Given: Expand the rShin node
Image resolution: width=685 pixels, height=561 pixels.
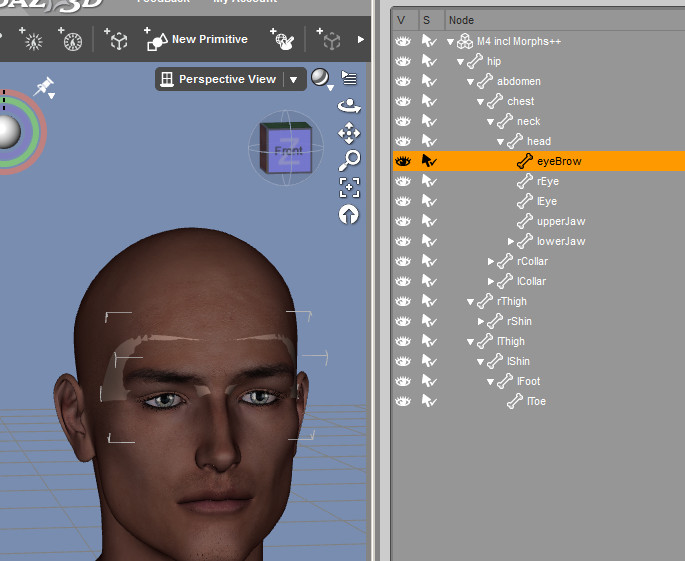Looking at the screenshot, I should (480, 321).
